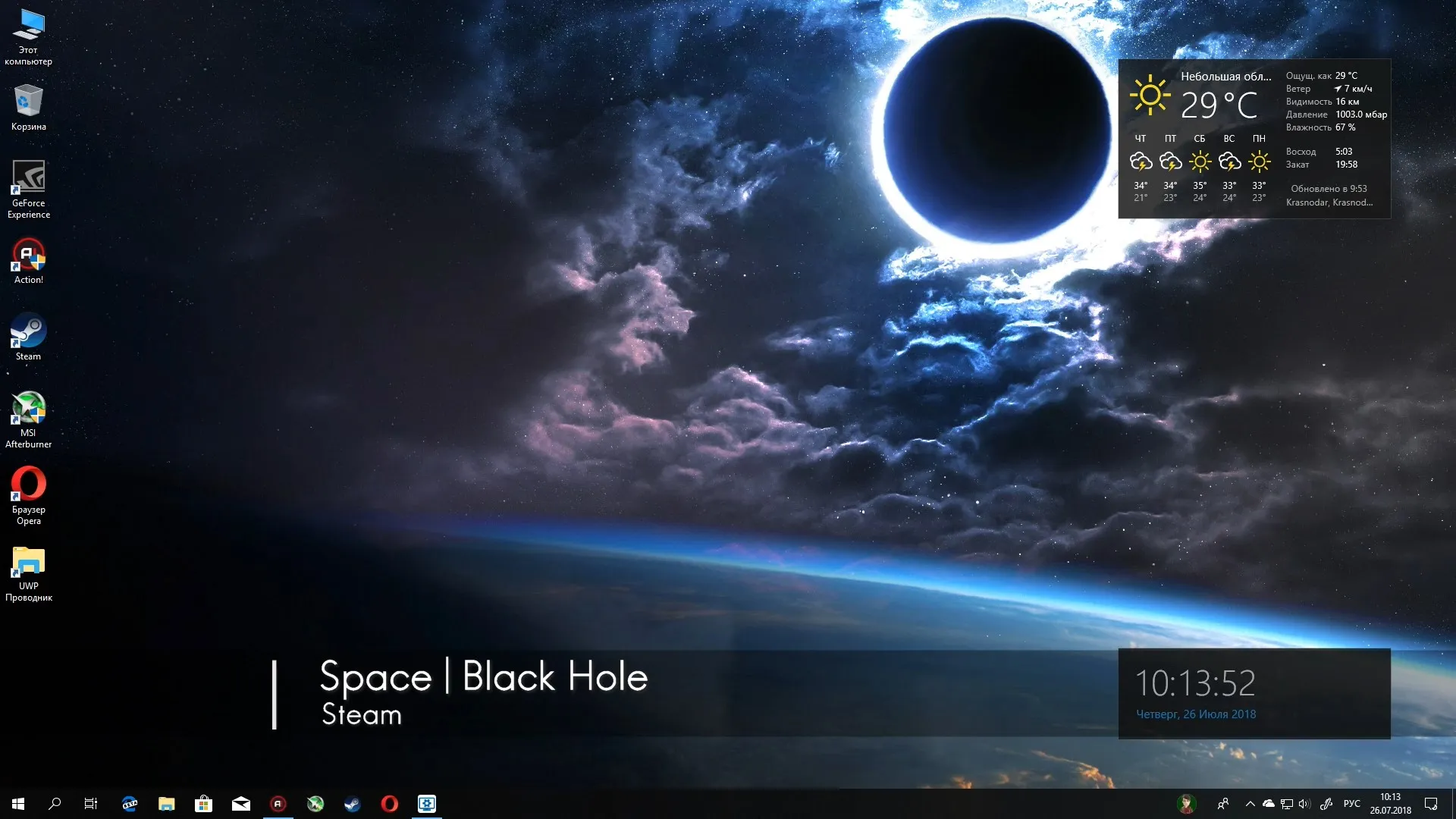This screenshot has width=1456, height=819.
Task: Show hidden system tray icons
Action: coord(1250,804)
